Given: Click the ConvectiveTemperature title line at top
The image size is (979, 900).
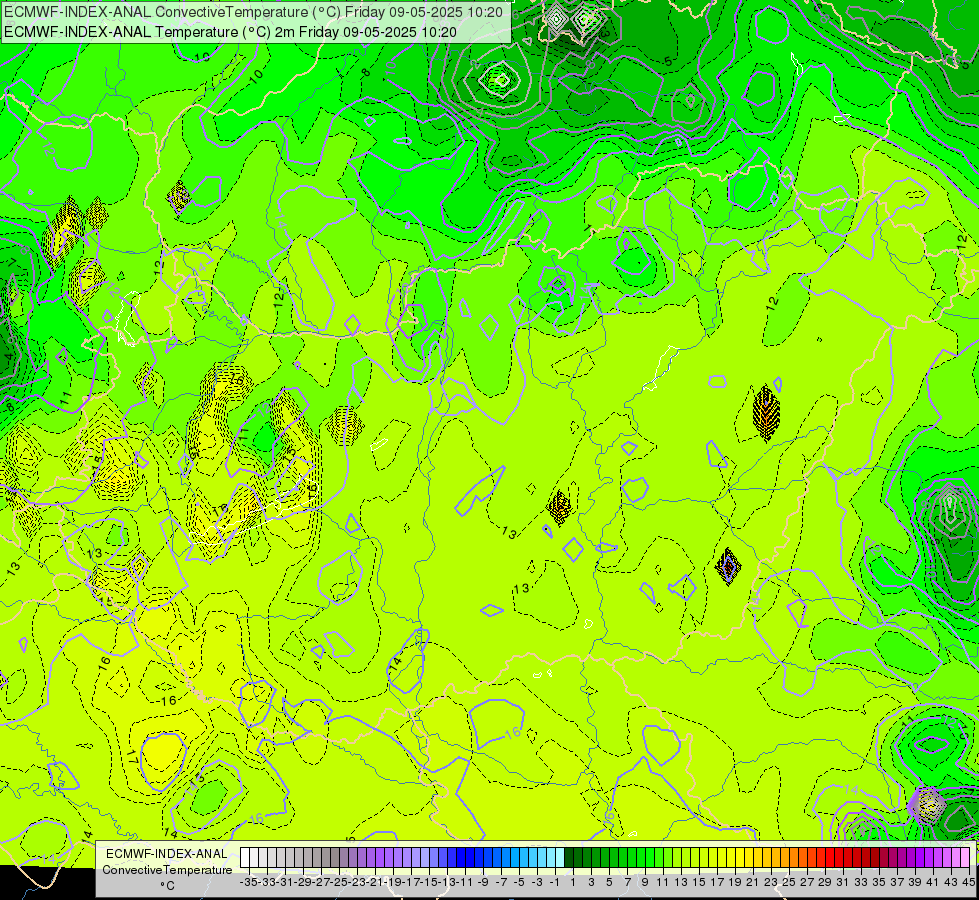Looking at the screenshot, I should click(253, 11).
